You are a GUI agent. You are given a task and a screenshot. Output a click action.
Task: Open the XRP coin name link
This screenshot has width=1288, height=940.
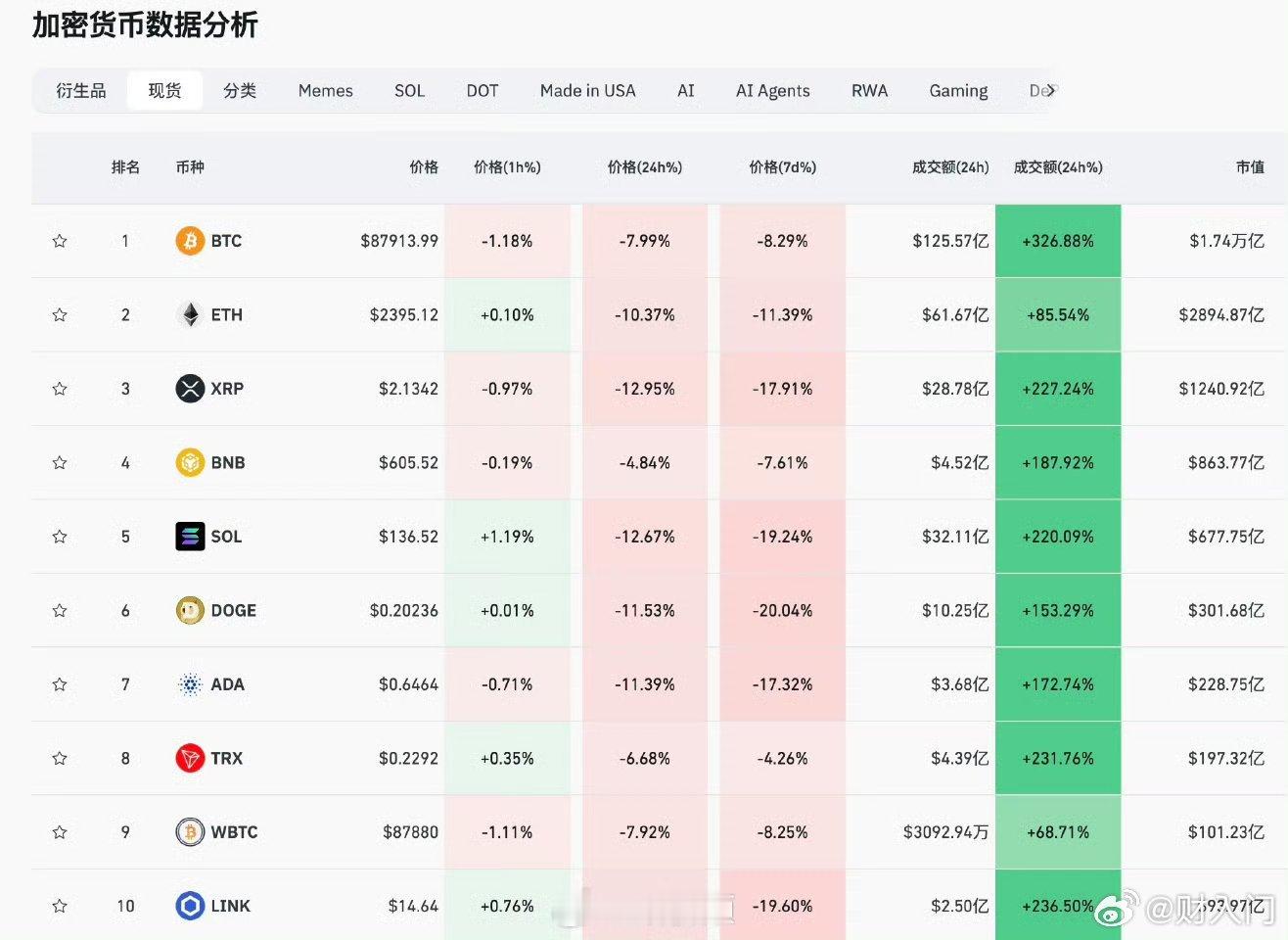[227, 389]
